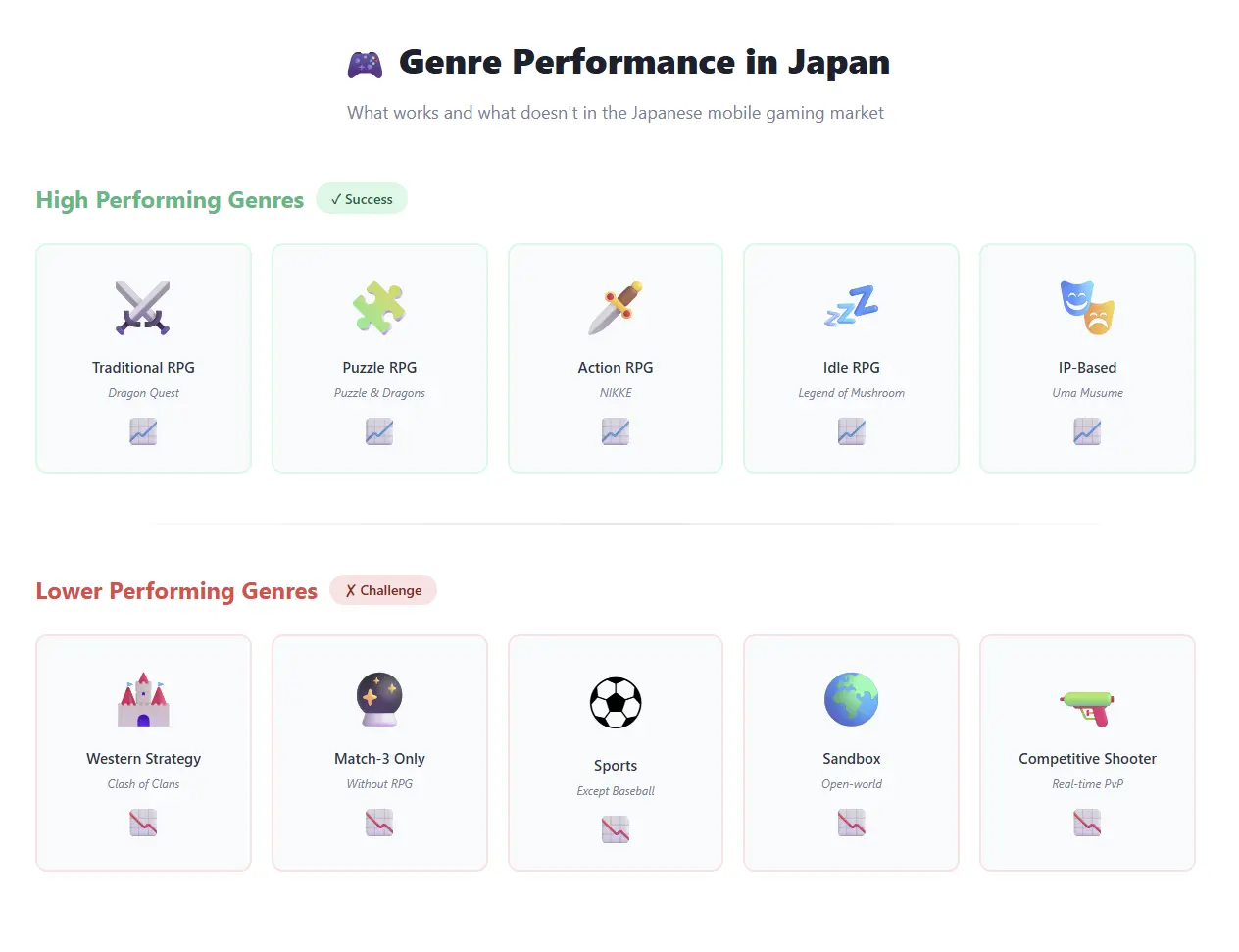1239x952 pixels.
Task: Click the game controller icon in the page title
Action: (364, 62)
